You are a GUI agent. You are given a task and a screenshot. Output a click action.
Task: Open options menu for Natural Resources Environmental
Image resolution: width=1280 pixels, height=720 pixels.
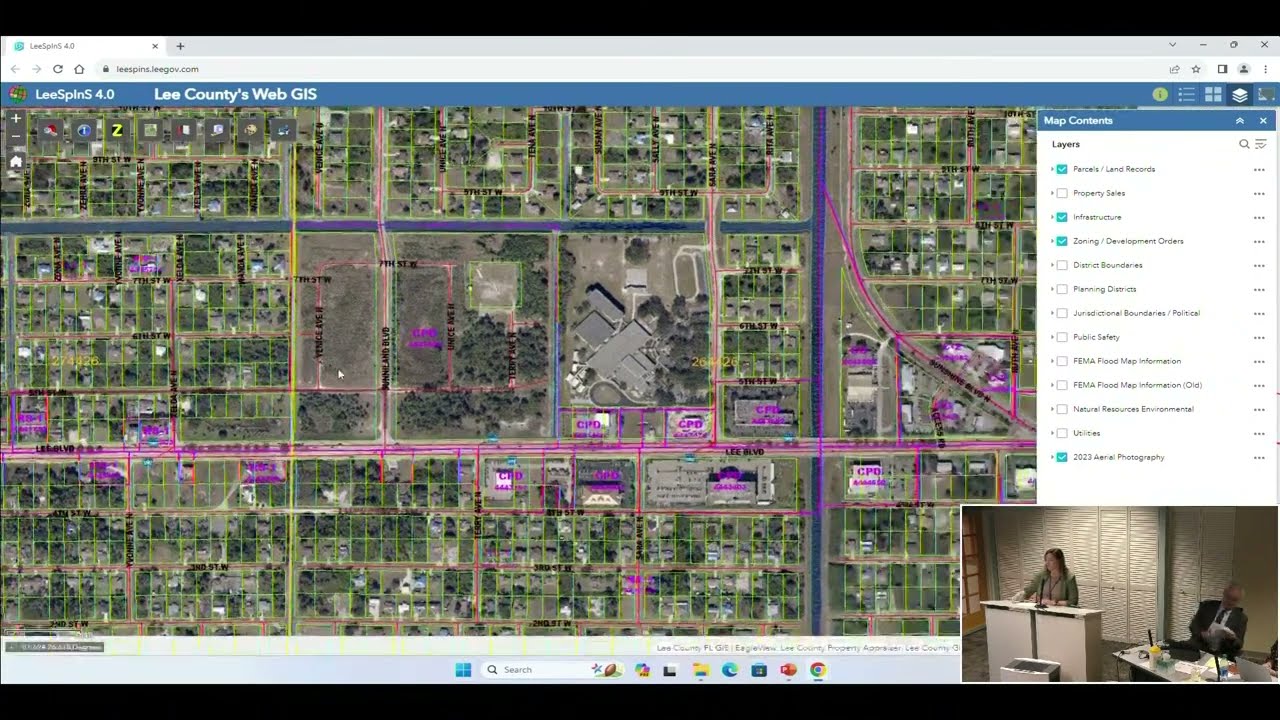click(x=1259, y=409)
